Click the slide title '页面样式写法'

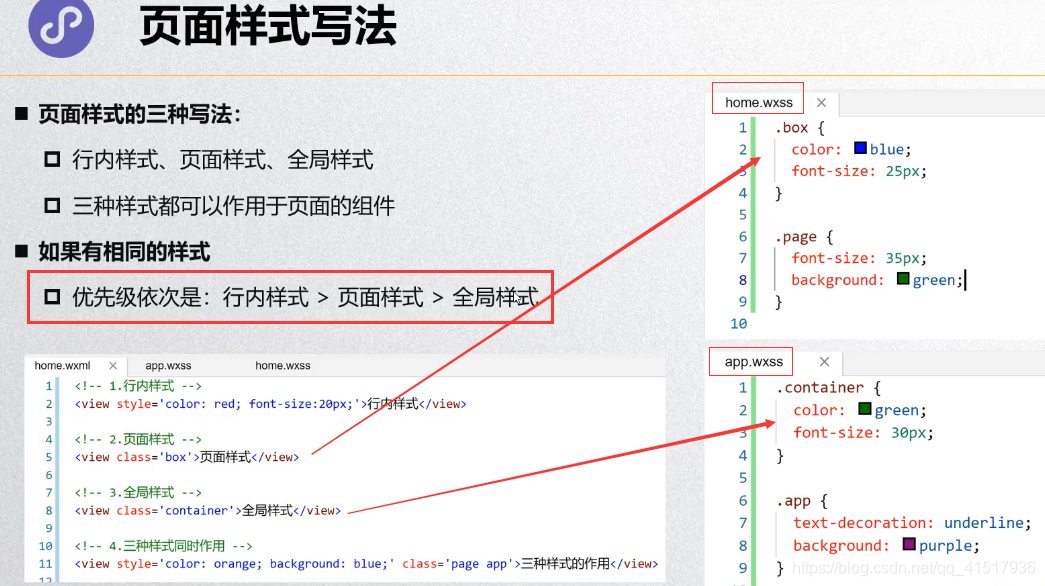[x=268, y=27]
